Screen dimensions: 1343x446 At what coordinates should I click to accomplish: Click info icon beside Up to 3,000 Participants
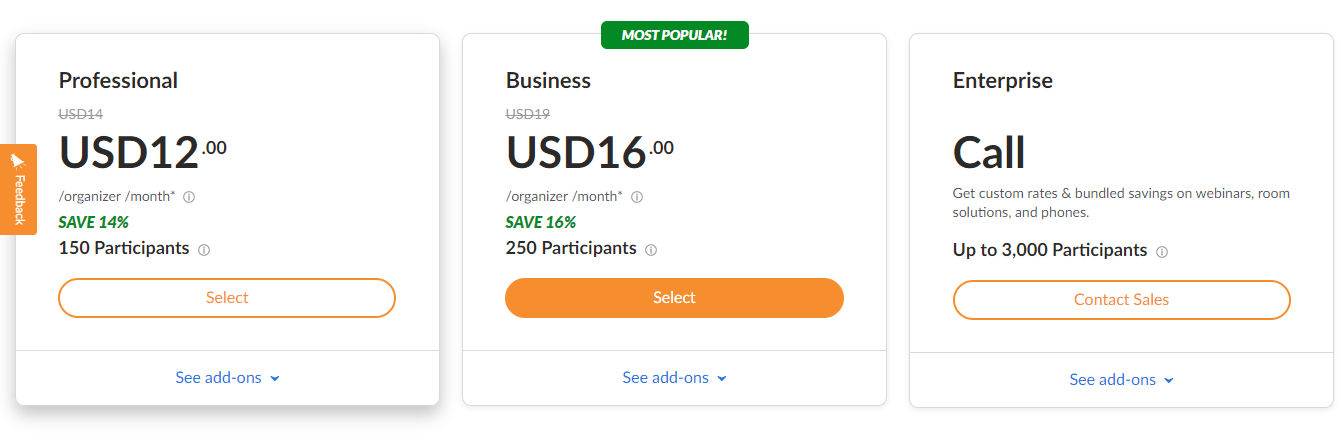1162,252
